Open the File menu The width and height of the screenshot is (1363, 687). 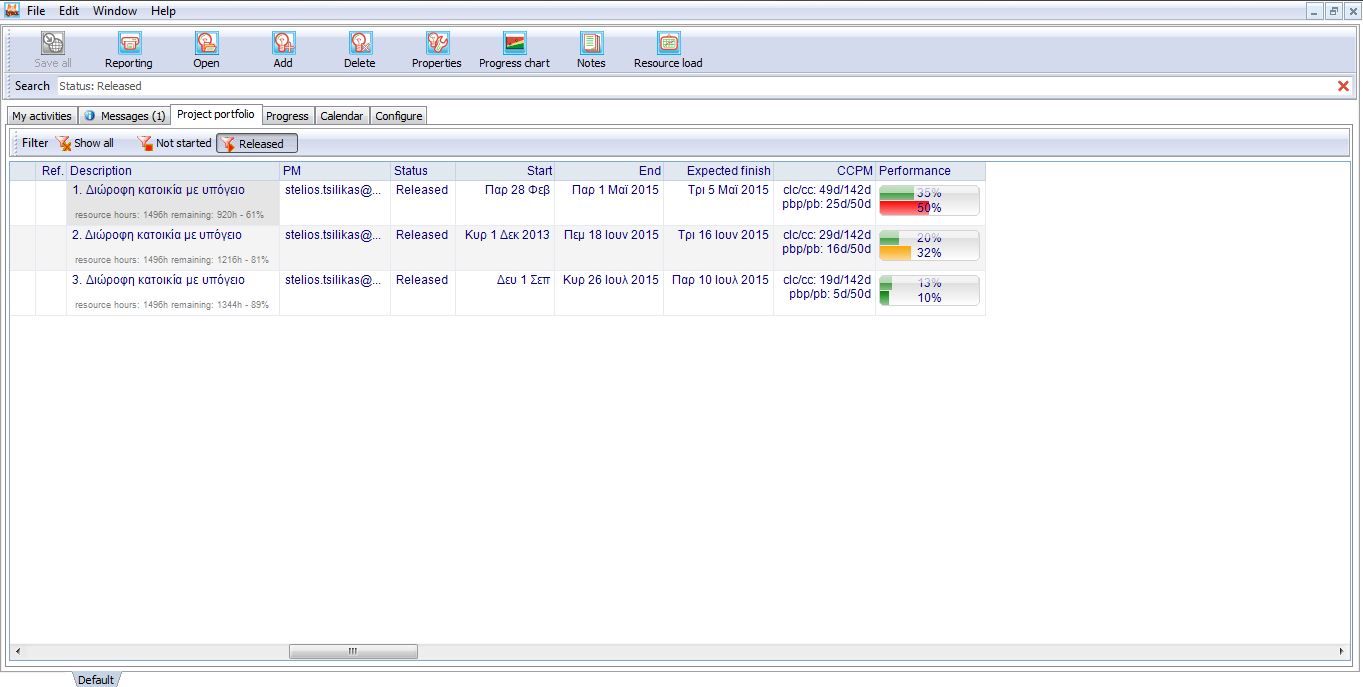coord(36,11)
